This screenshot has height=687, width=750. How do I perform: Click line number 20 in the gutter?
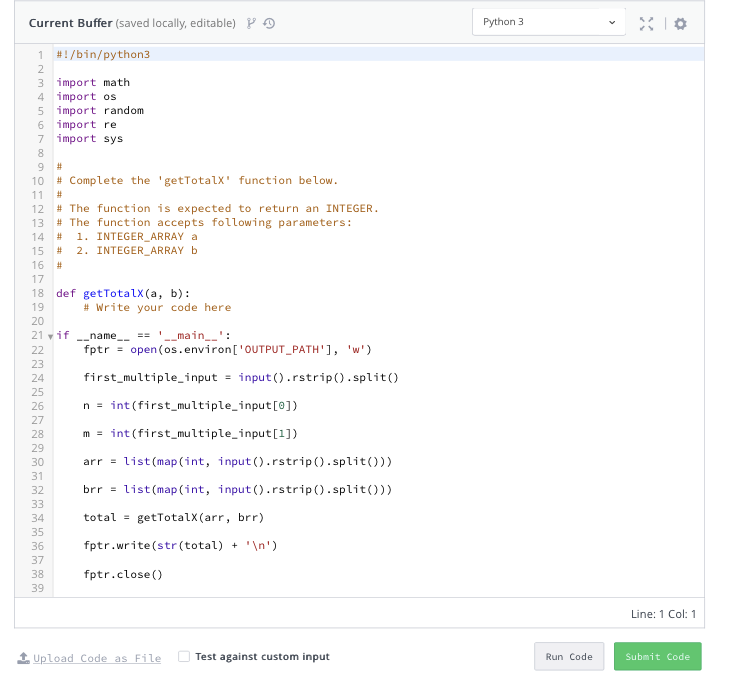(x=38, y=321)
